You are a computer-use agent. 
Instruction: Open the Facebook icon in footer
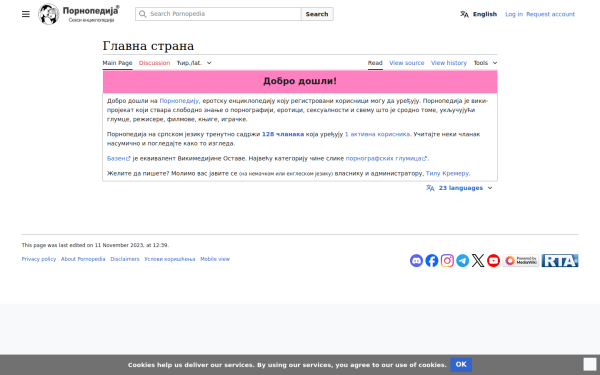point(432,261)
